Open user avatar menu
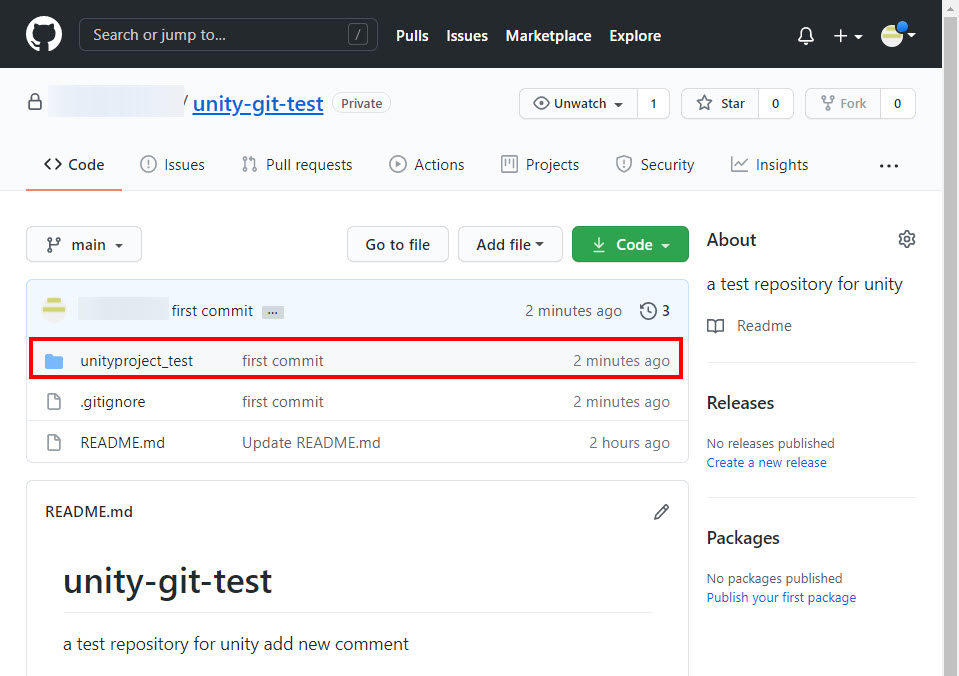This screenshot has height=676, width=959. [x=897, y=35]
